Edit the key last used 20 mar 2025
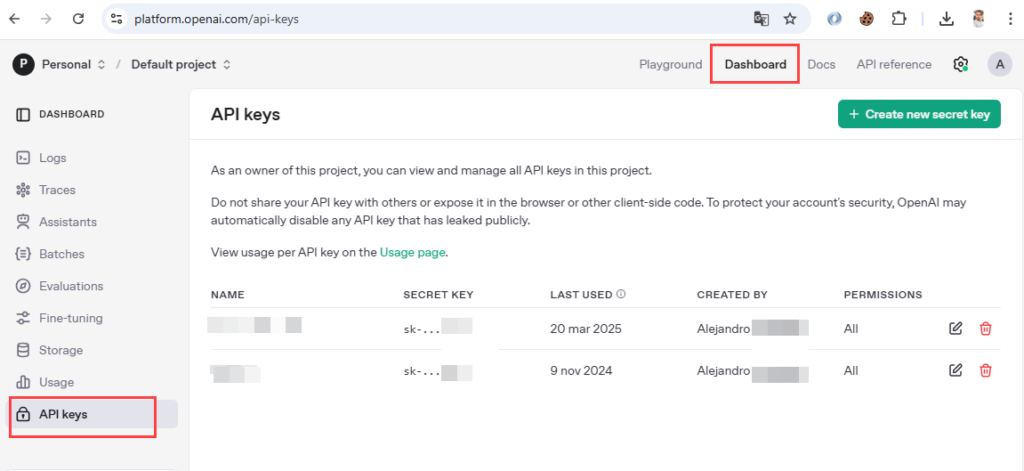1024x471 pixels. coord(955,329)
